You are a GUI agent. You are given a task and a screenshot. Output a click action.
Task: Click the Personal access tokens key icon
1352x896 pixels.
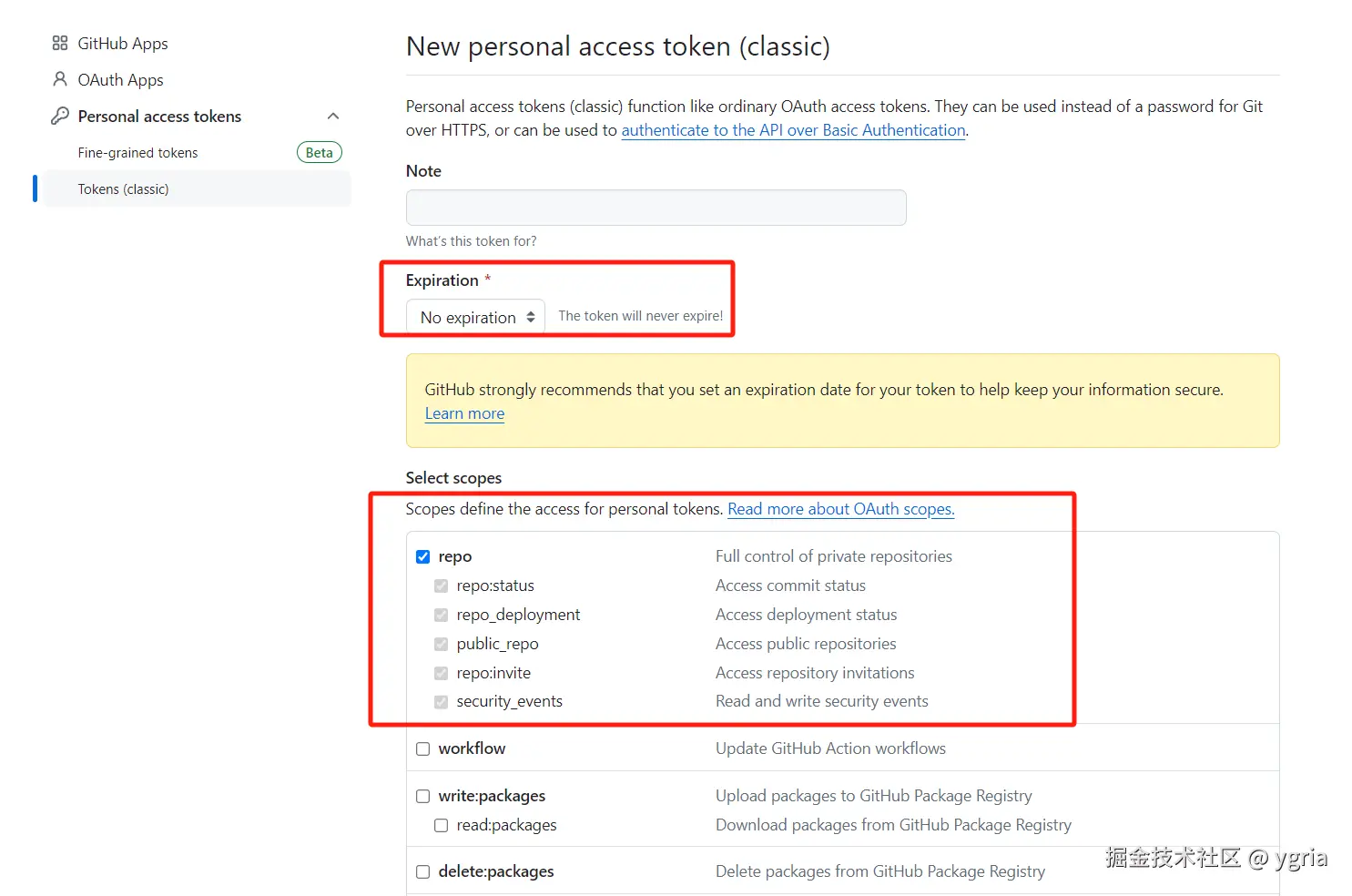tap(60, 116)
